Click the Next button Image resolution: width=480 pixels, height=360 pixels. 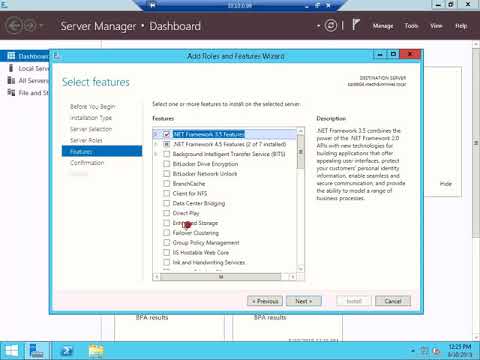click(x=304, y=301)
